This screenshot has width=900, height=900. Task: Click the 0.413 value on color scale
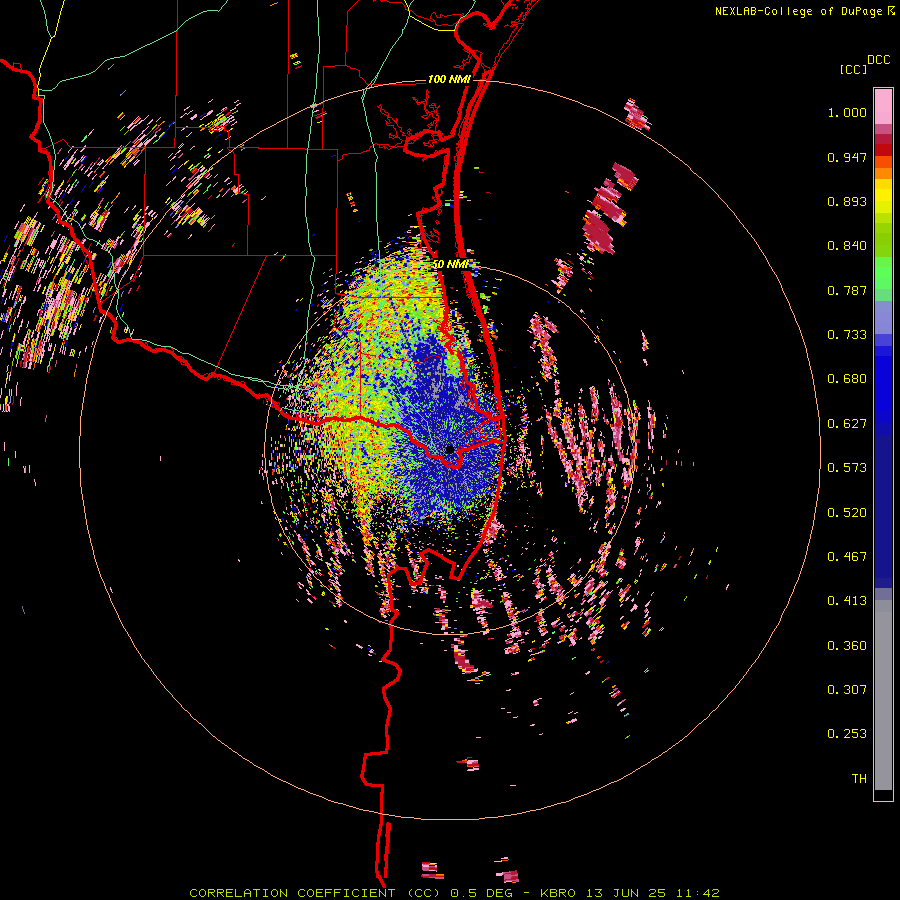pyautogui.click(x=847, y=601)
